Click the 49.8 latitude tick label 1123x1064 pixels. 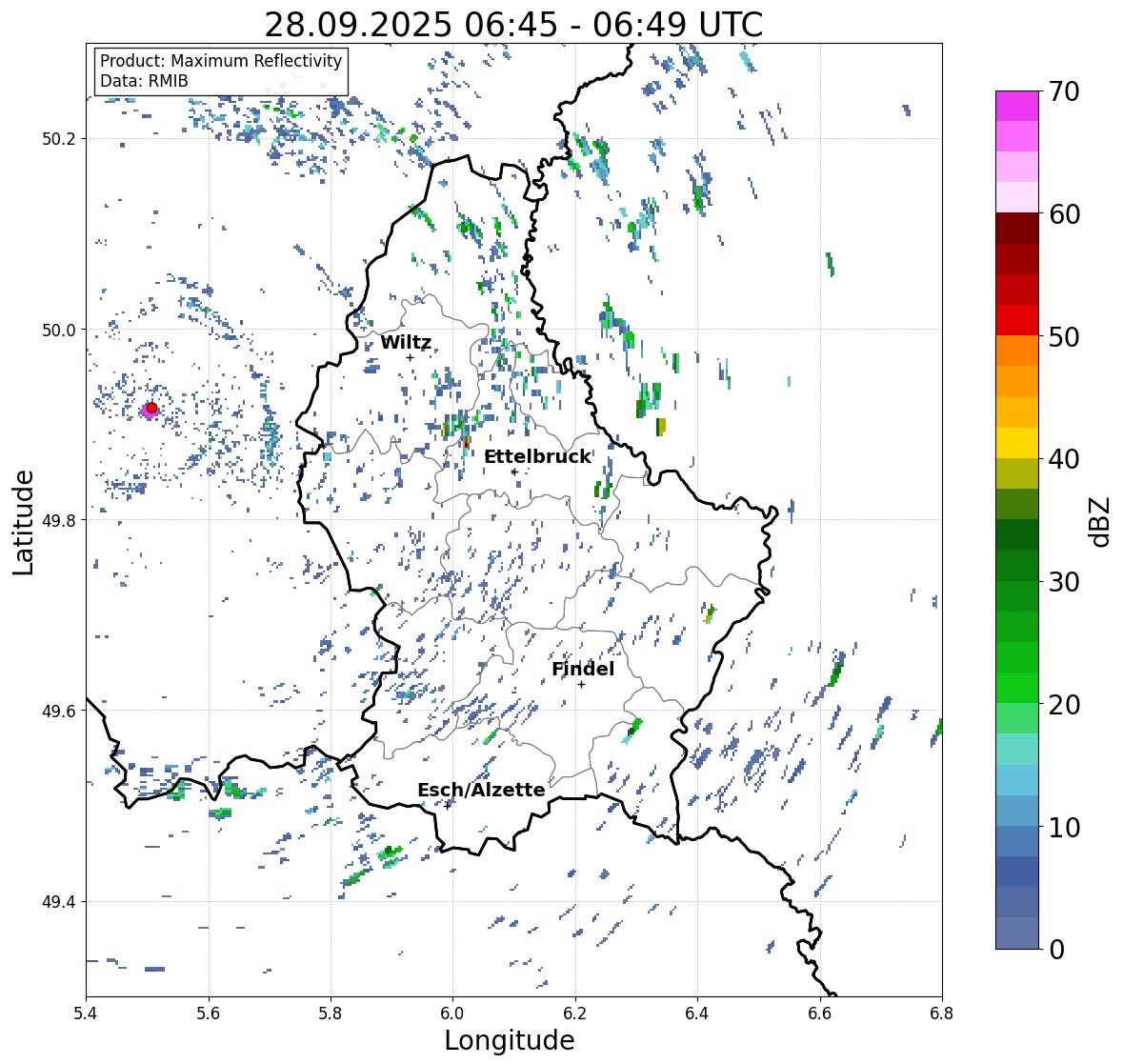click(59, 520)
